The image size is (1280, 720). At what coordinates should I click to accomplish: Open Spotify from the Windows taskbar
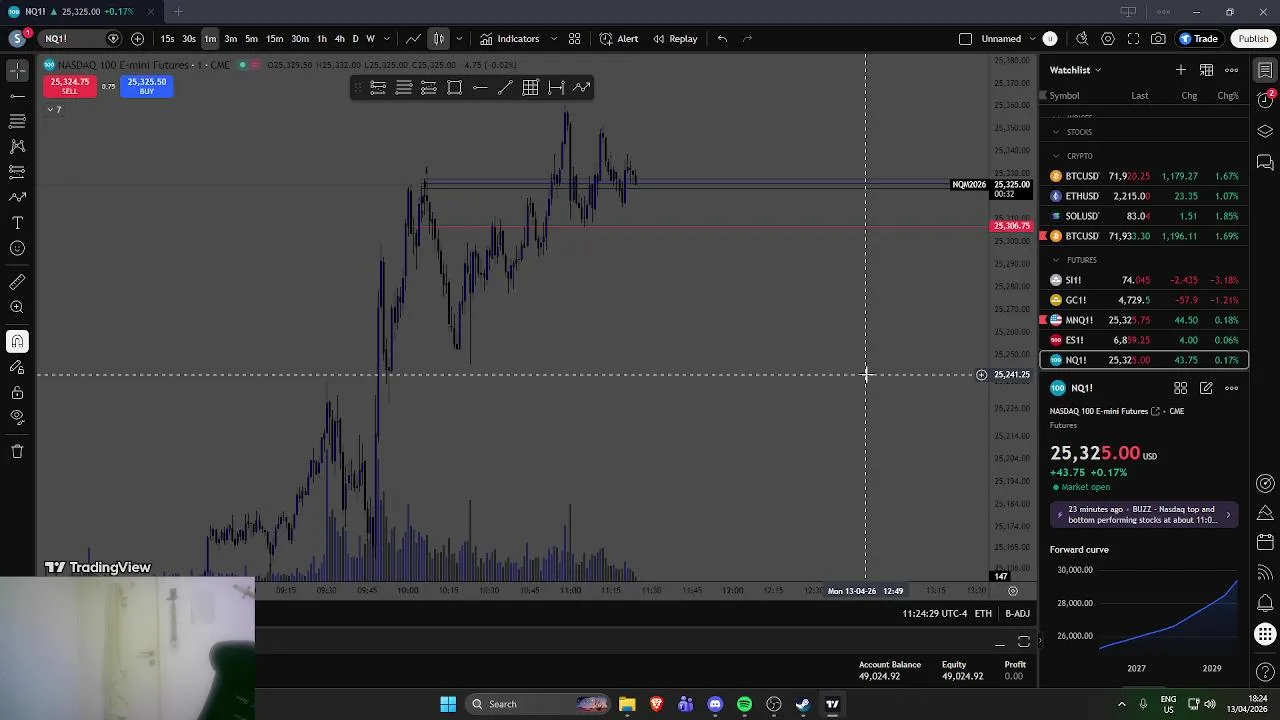point(744,704)
